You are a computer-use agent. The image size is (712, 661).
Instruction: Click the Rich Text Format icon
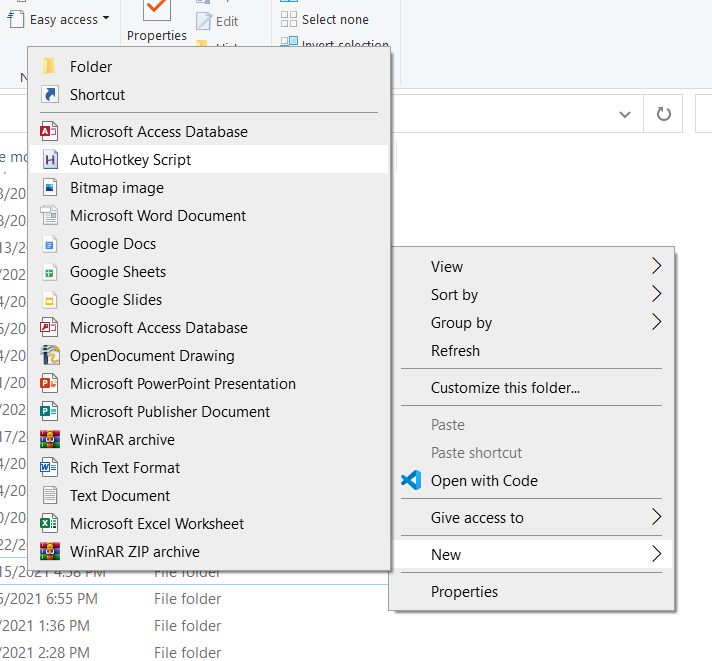point(49,468)
